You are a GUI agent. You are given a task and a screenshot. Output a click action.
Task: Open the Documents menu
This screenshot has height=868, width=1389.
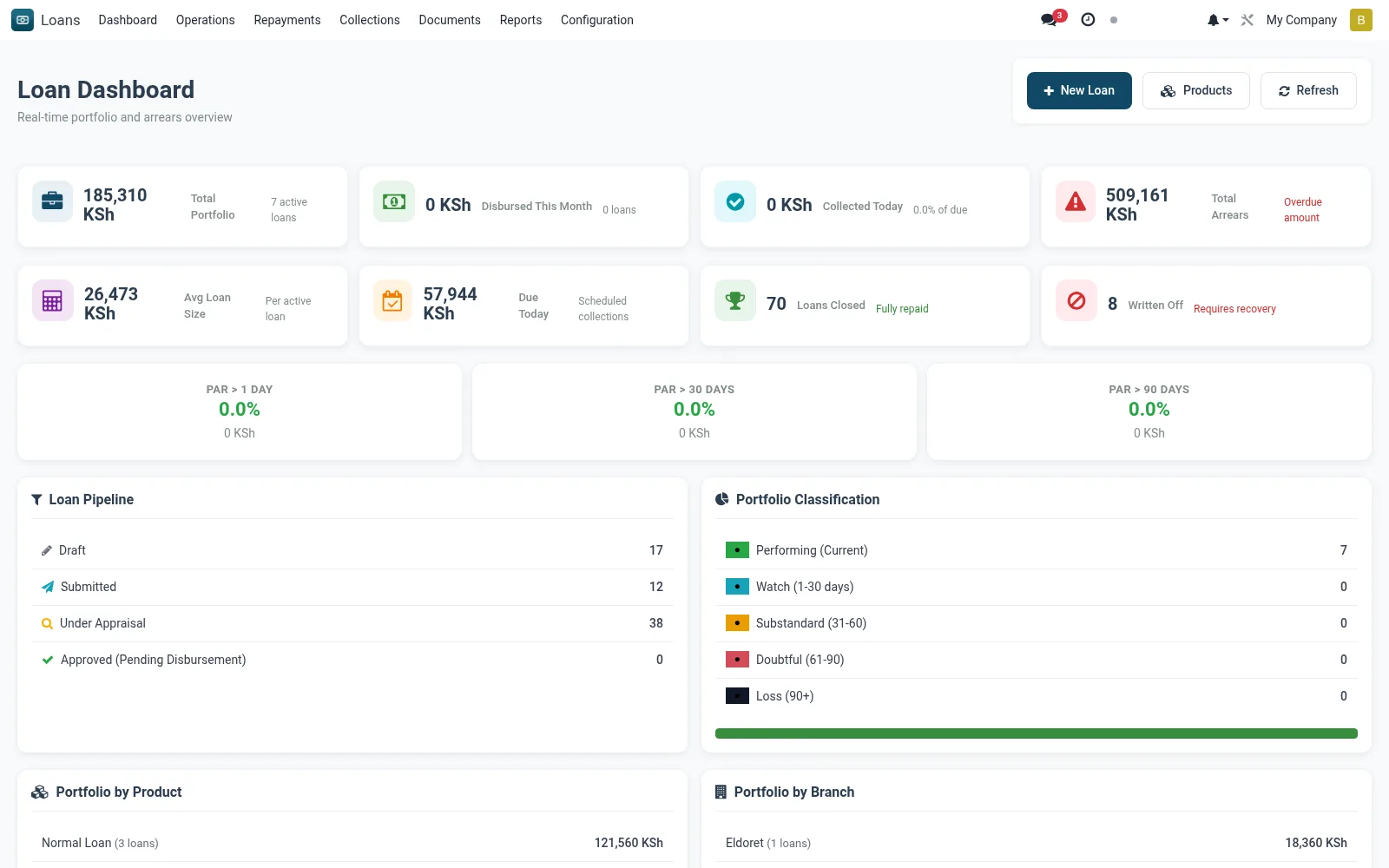[450, 20]
